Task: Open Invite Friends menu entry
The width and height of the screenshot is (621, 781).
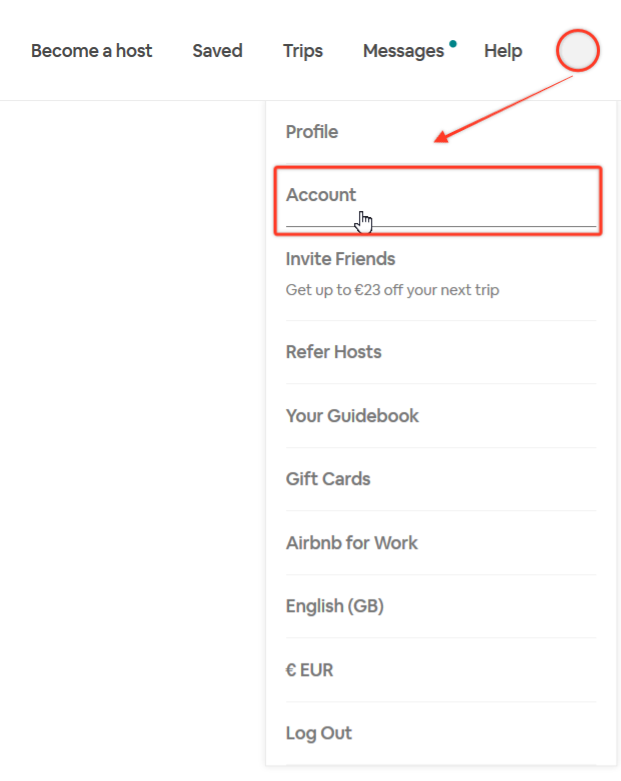Action: coord(340,259)
